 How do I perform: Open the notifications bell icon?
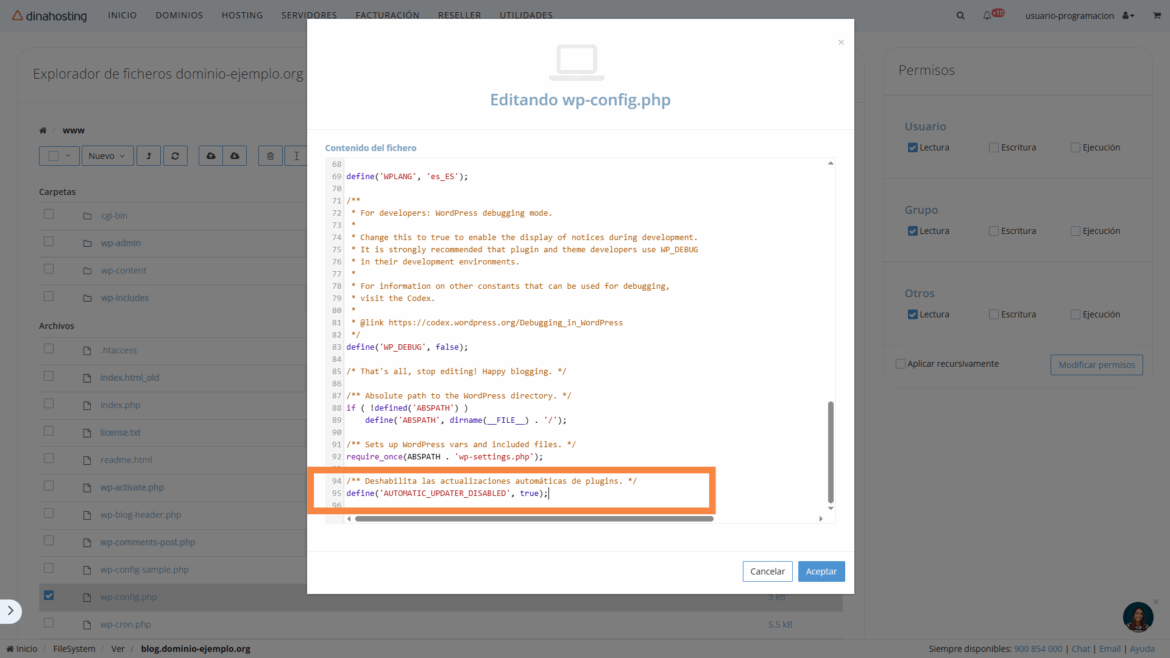pos(988,16)
